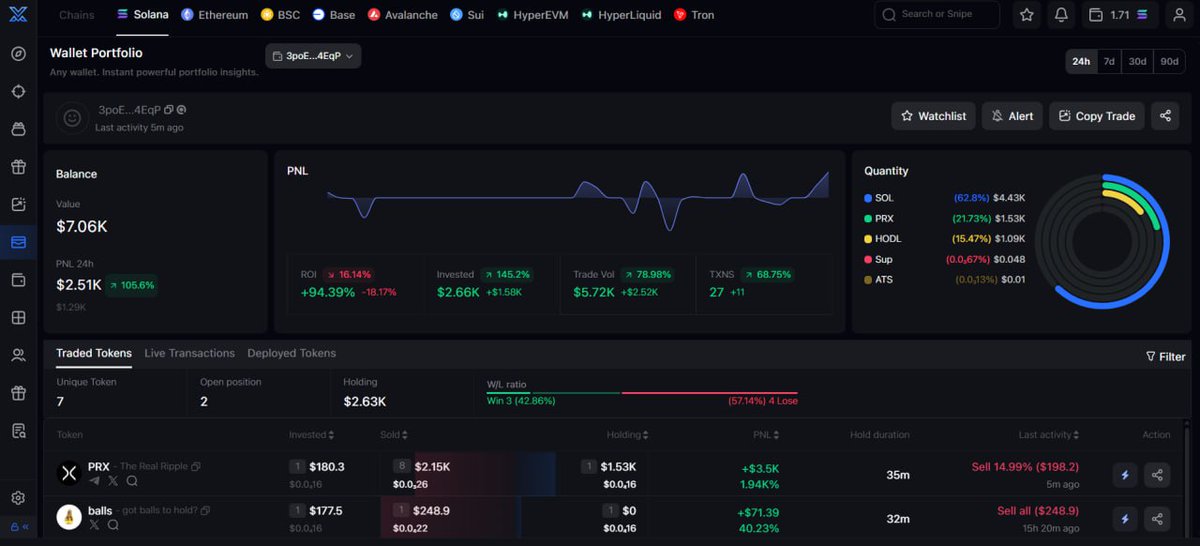Copy wallet address 3poE...4EqP icon
The image size is (1200, 546).
pyautogui.click(x=168, y=110)
